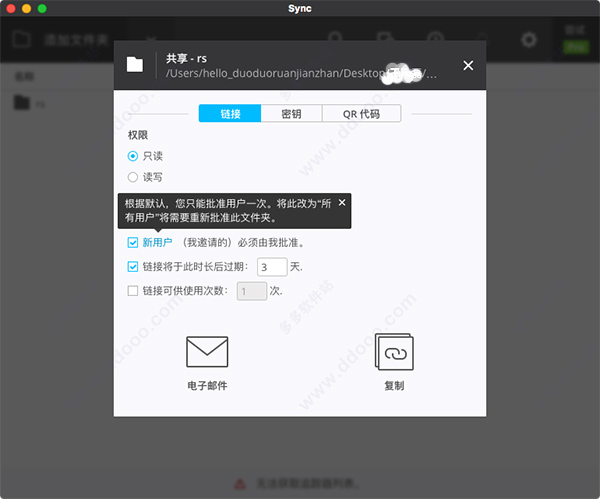
Task: Select the 读写 permission radio button
Action: coord(133,177)
